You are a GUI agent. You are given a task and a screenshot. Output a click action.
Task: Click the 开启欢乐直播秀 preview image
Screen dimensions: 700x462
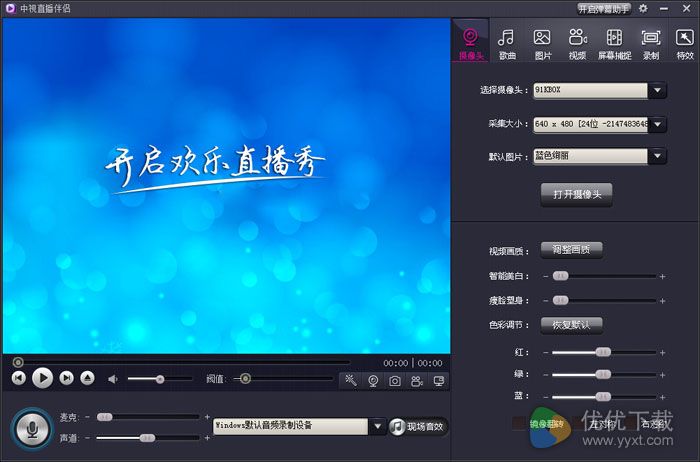pyautogui.click(x=227, y=186)
